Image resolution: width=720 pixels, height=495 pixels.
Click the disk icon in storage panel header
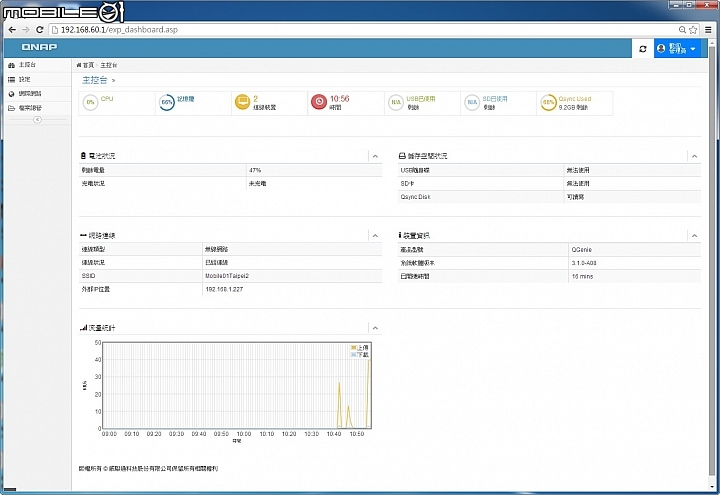tap(402, 156)
